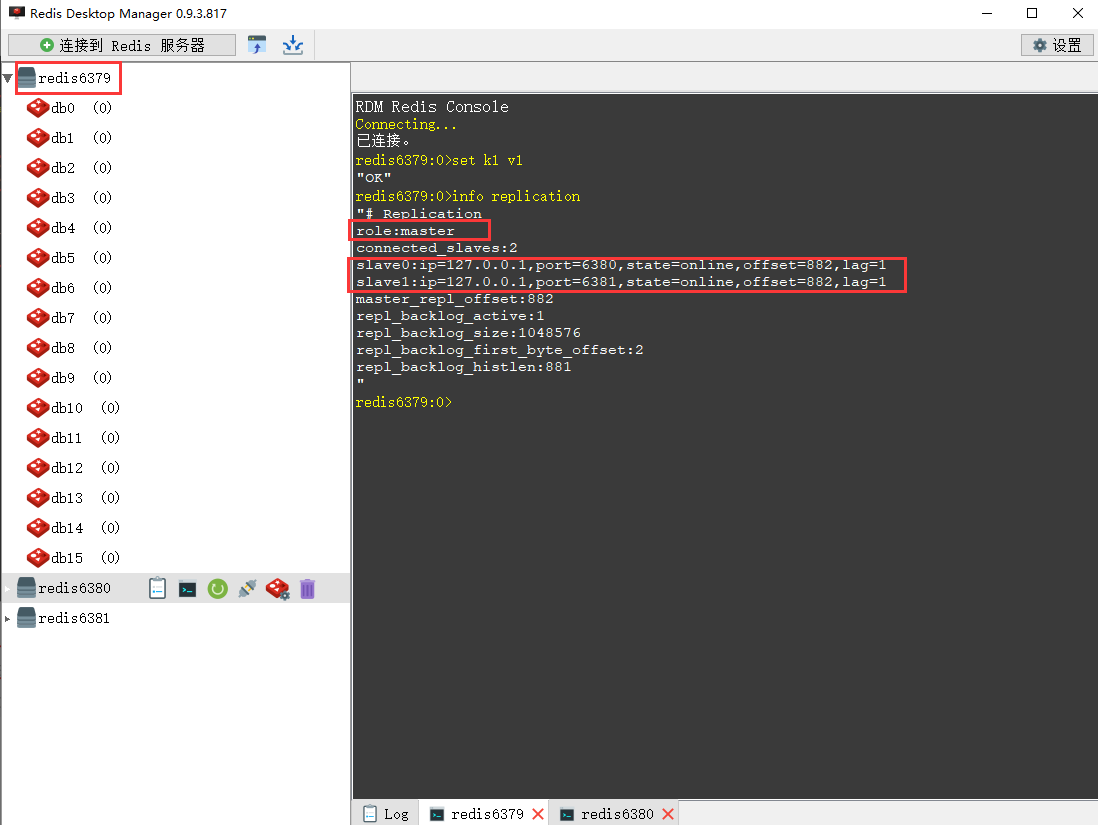Select the db5 (0) label
The image size is (1098, 825).
pyautogui.click(x=81, y=258)
